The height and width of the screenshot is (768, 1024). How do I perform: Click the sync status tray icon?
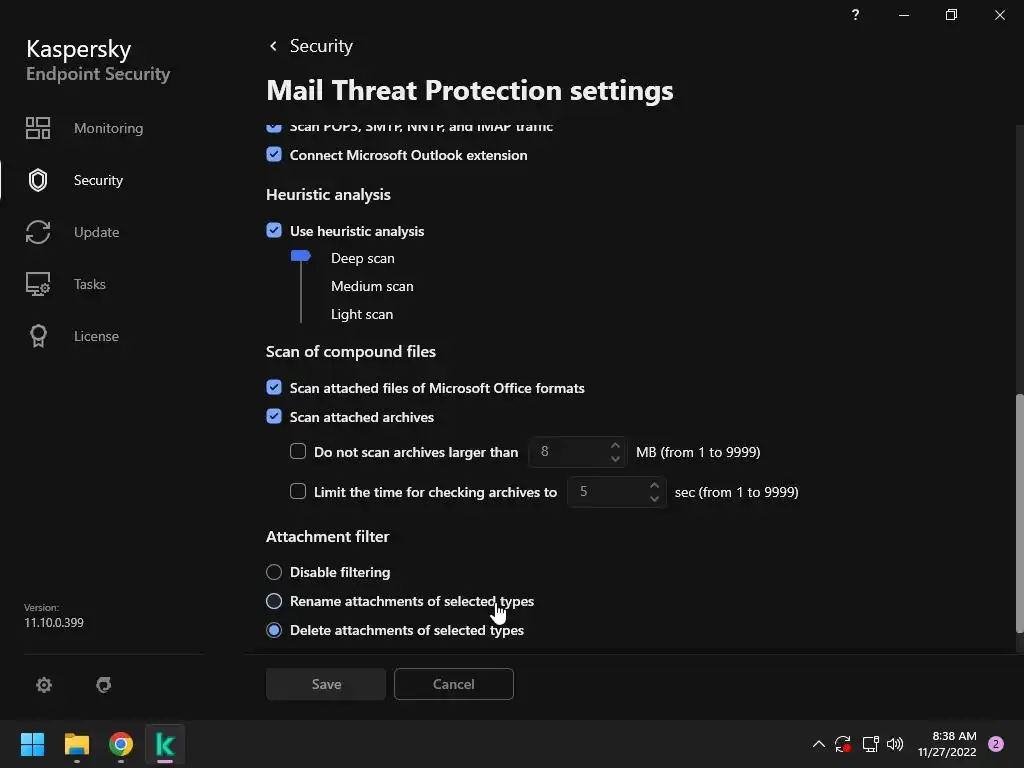pos(842,744)
